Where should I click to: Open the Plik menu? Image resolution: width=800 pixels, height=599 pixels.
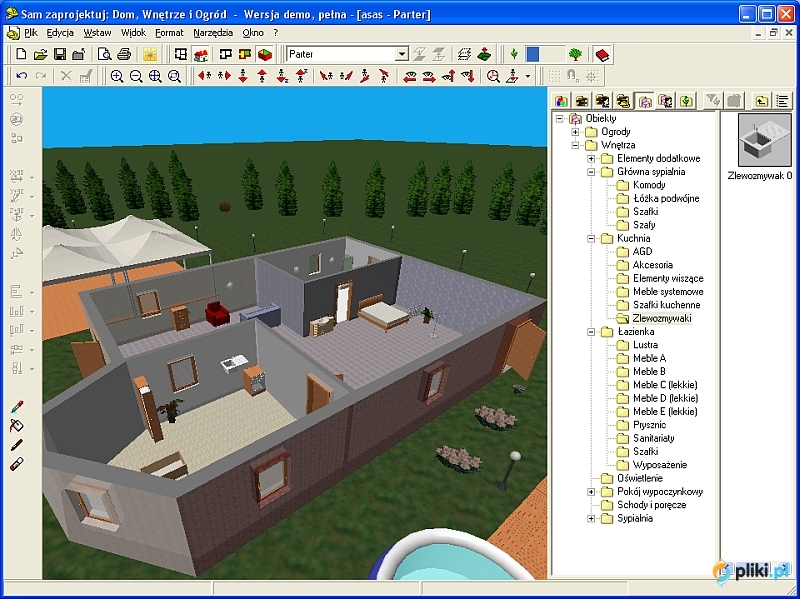[31, 33]
